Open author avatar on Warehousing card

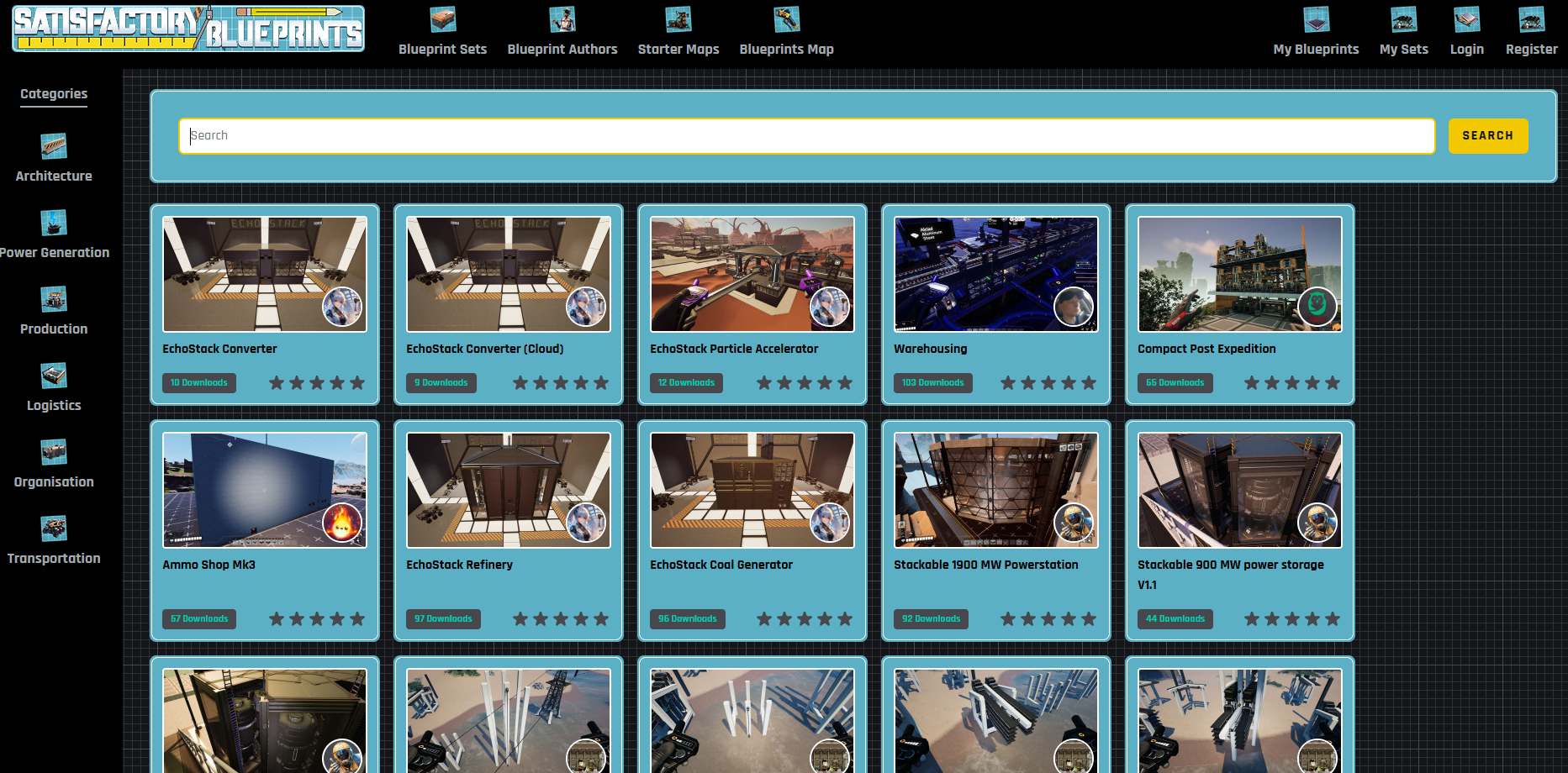click(x=1074, y=308)
